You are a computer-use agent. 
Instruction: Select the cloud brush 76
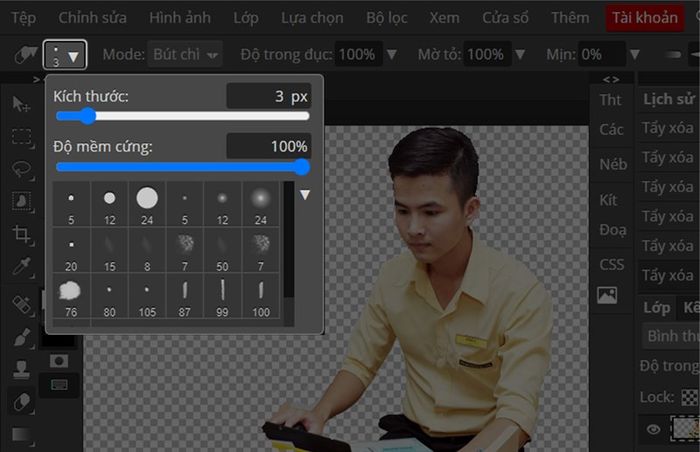[x=71, y=296]
